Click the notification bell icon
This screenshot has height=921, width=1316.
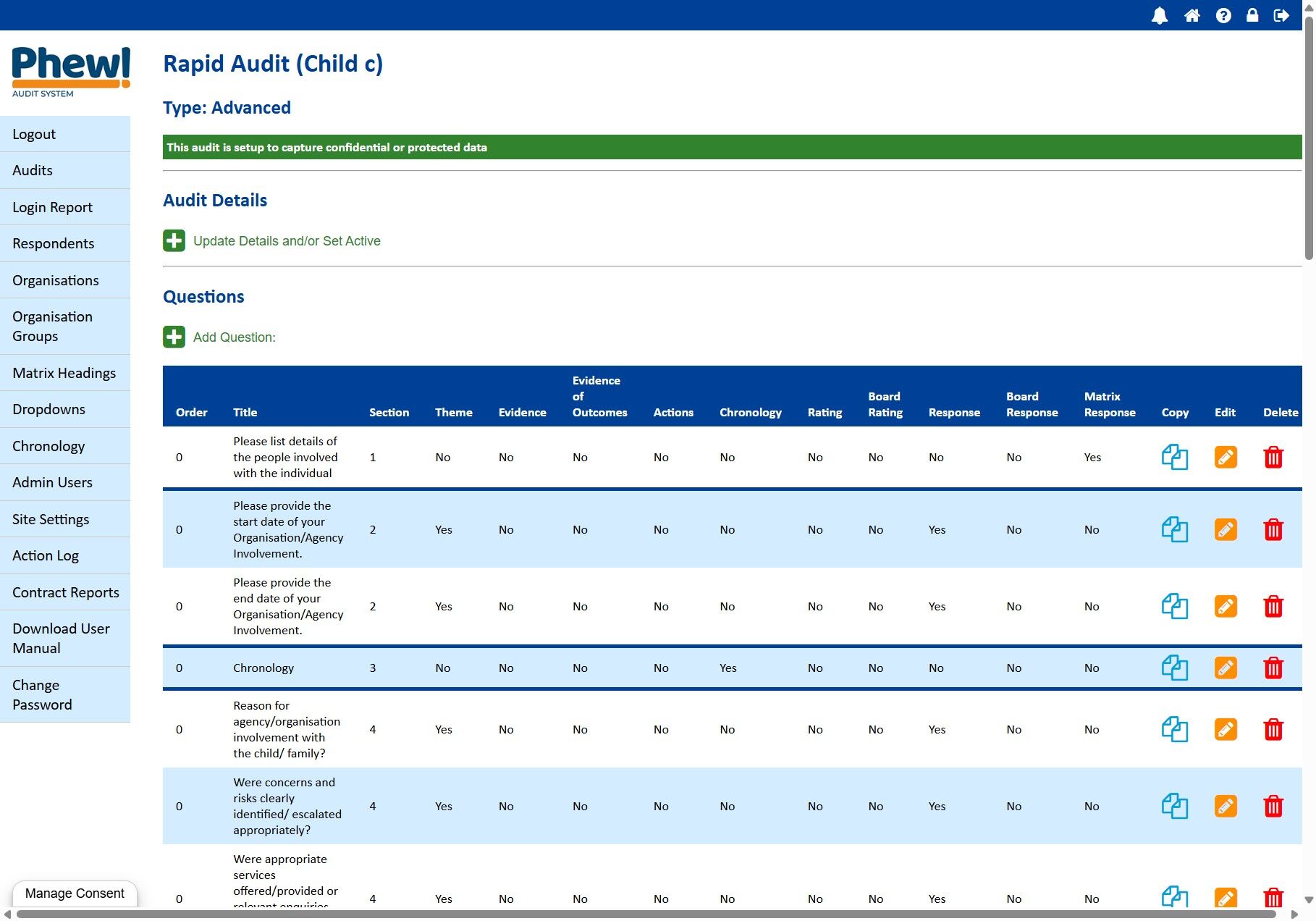1159,15
